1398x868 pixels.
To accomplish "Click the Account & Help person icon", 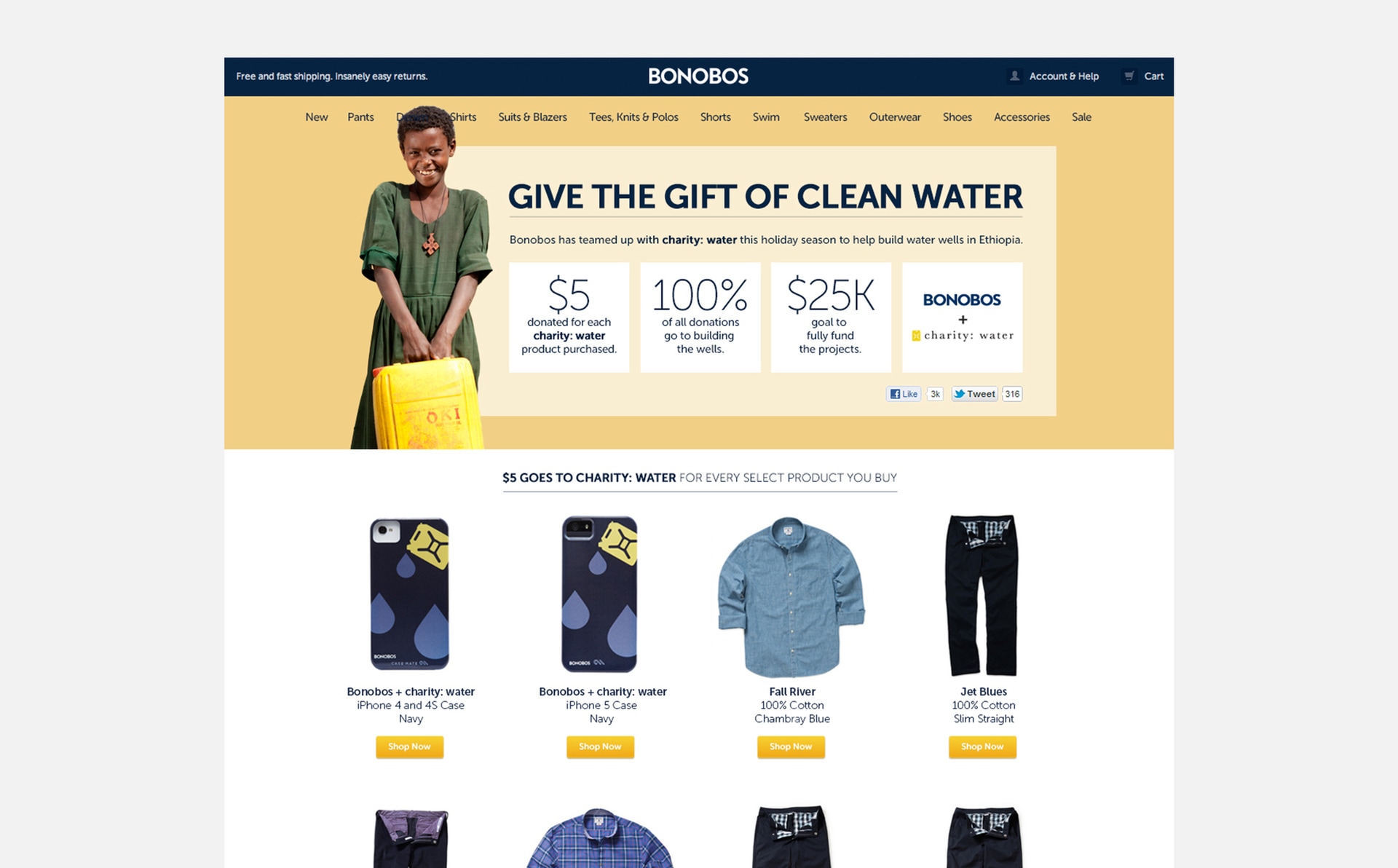I will [x=1014, y=76].
